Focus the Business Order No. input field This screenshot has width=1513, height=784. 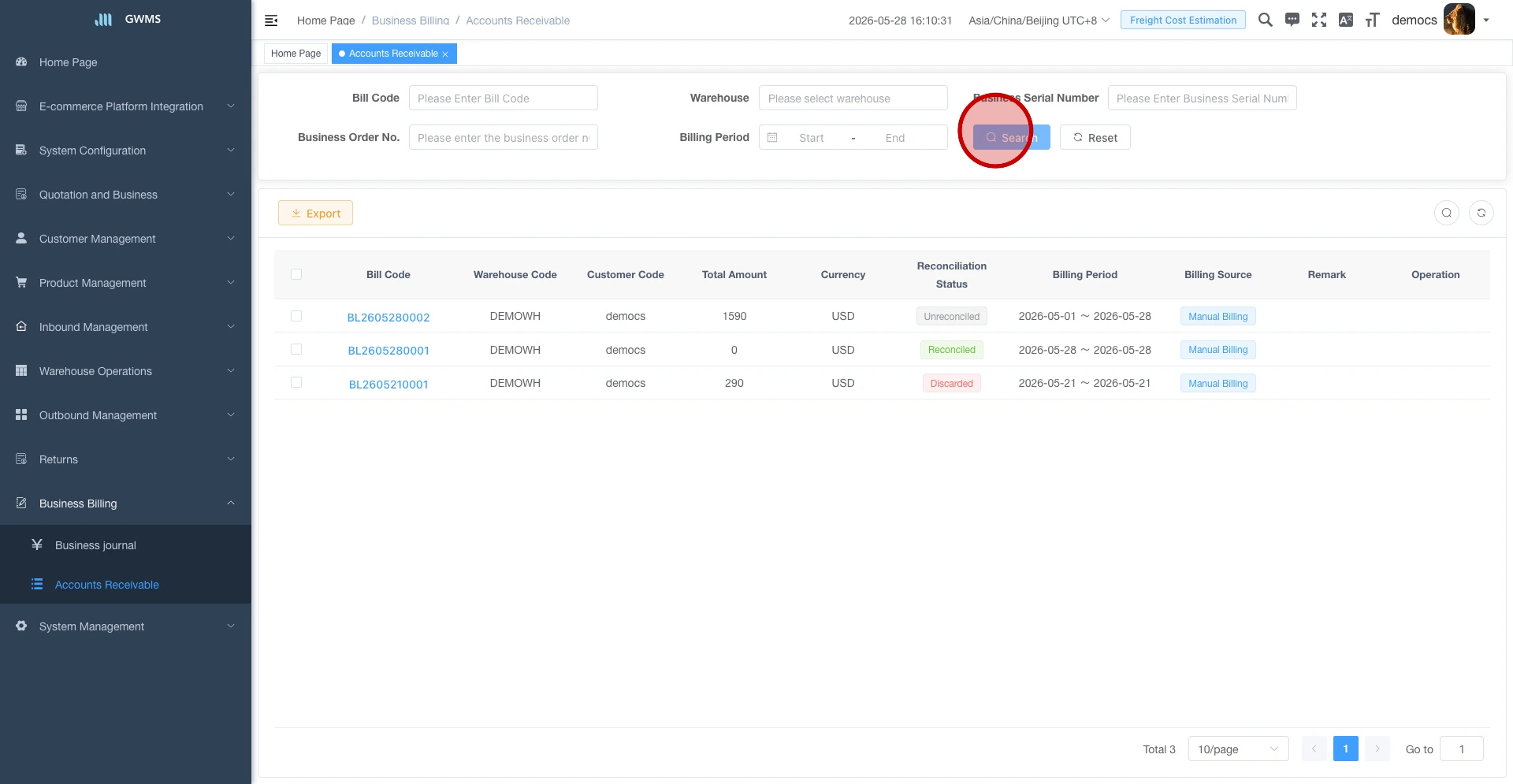pos(503,137)
